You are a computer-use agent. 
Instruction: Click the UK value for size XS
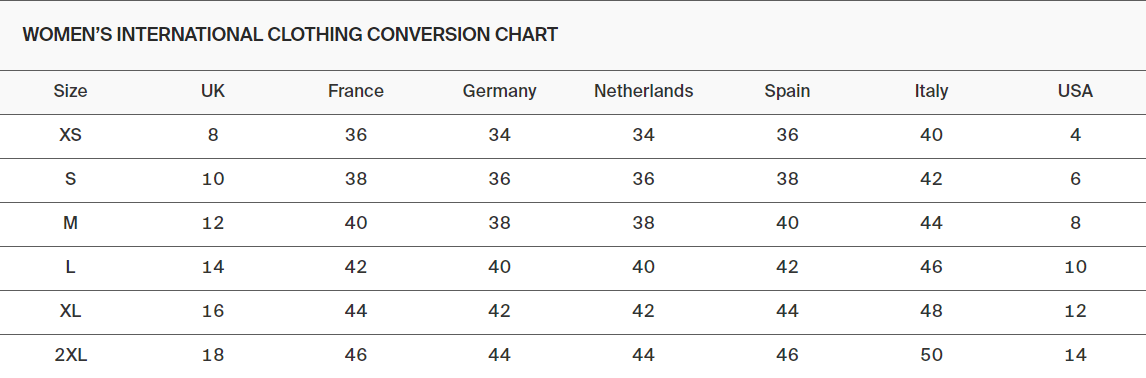point(213,135)
